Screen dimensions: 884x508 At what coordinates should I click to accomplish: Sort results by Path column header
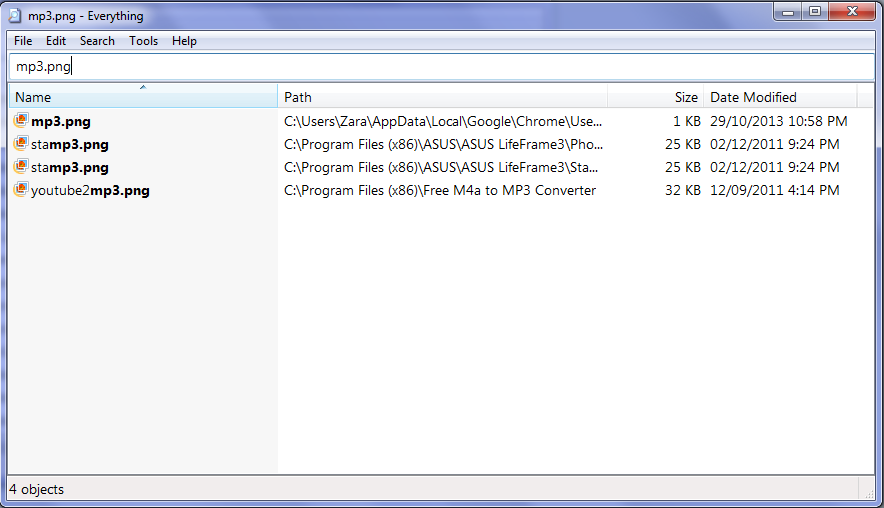tap(443, 97)
